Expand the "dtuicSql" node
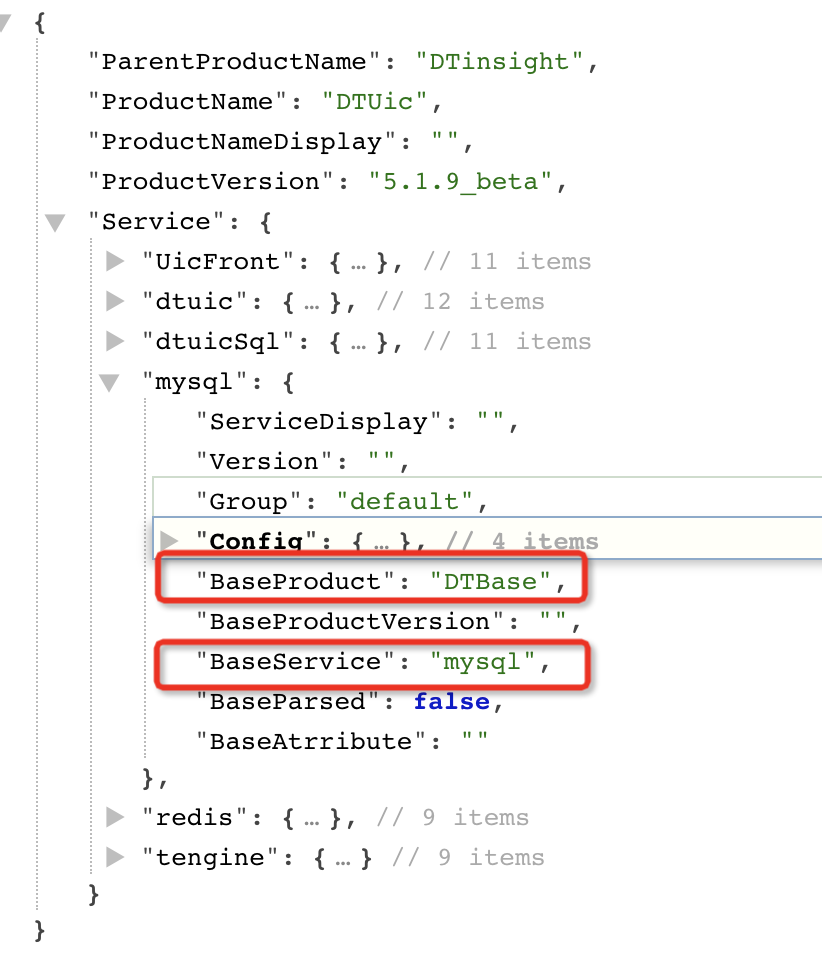 point(115,342)
